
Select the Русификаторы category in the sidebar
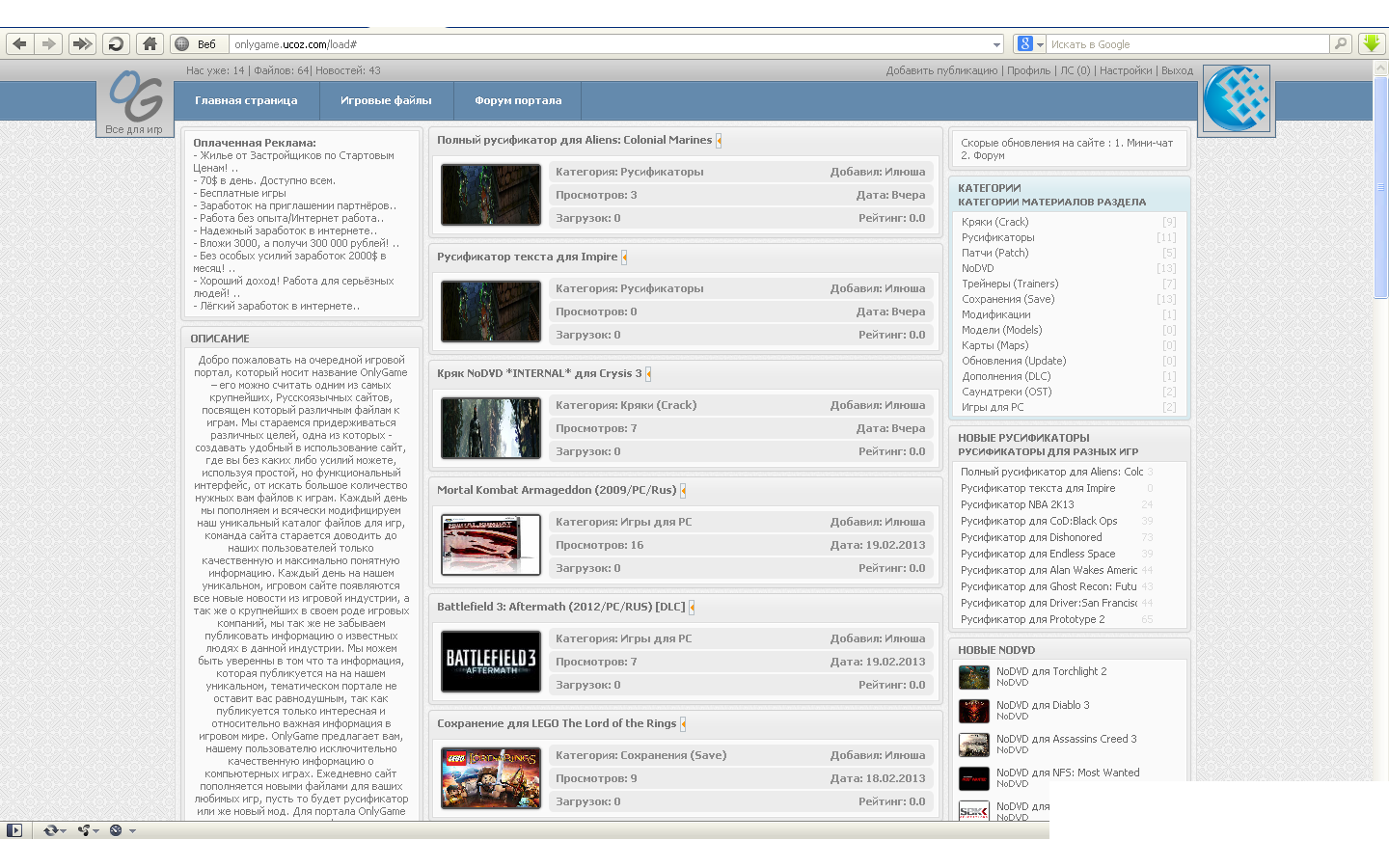point(997,237)
